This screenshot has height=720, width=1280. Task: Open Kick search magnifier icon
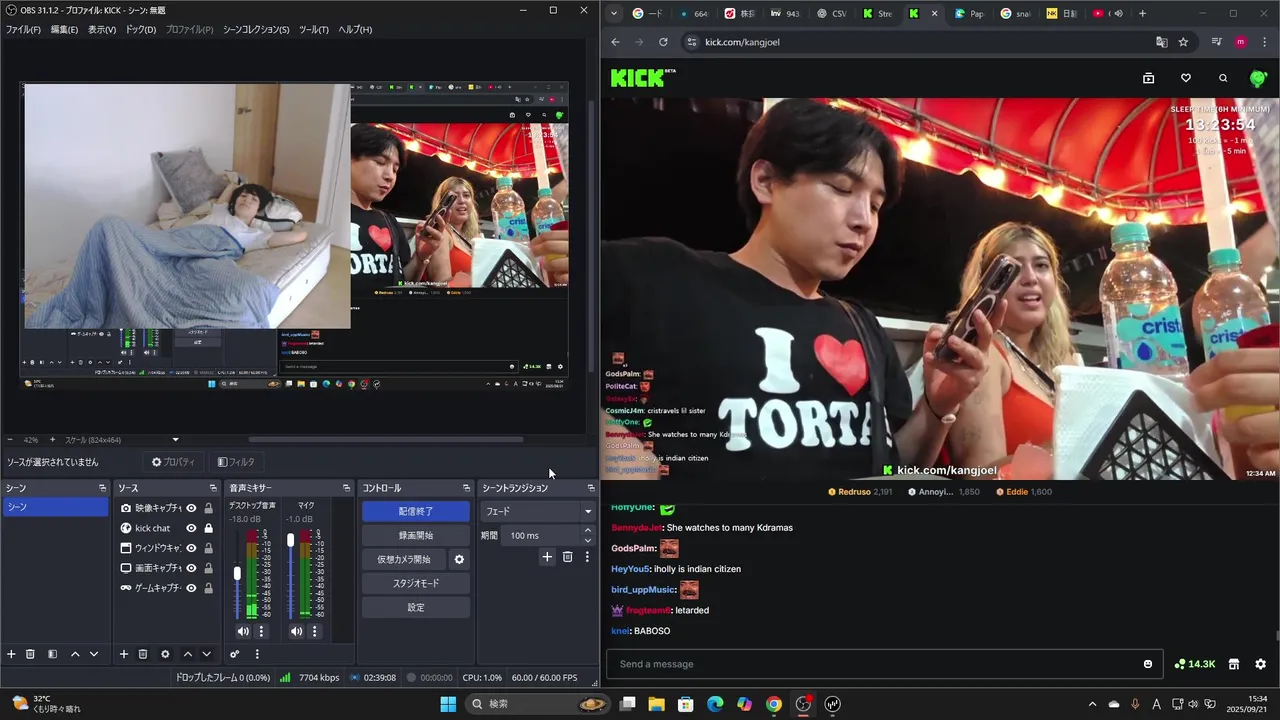(x=1223, y=78)
